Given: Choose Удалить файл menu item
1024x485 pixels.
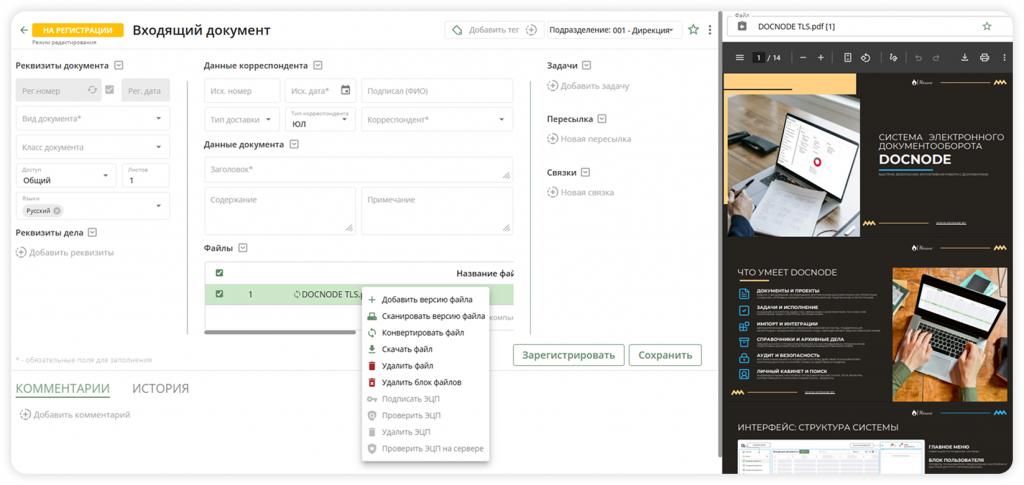Looking at the screenshot, I should pyautogui.click(x=425, y=366).
